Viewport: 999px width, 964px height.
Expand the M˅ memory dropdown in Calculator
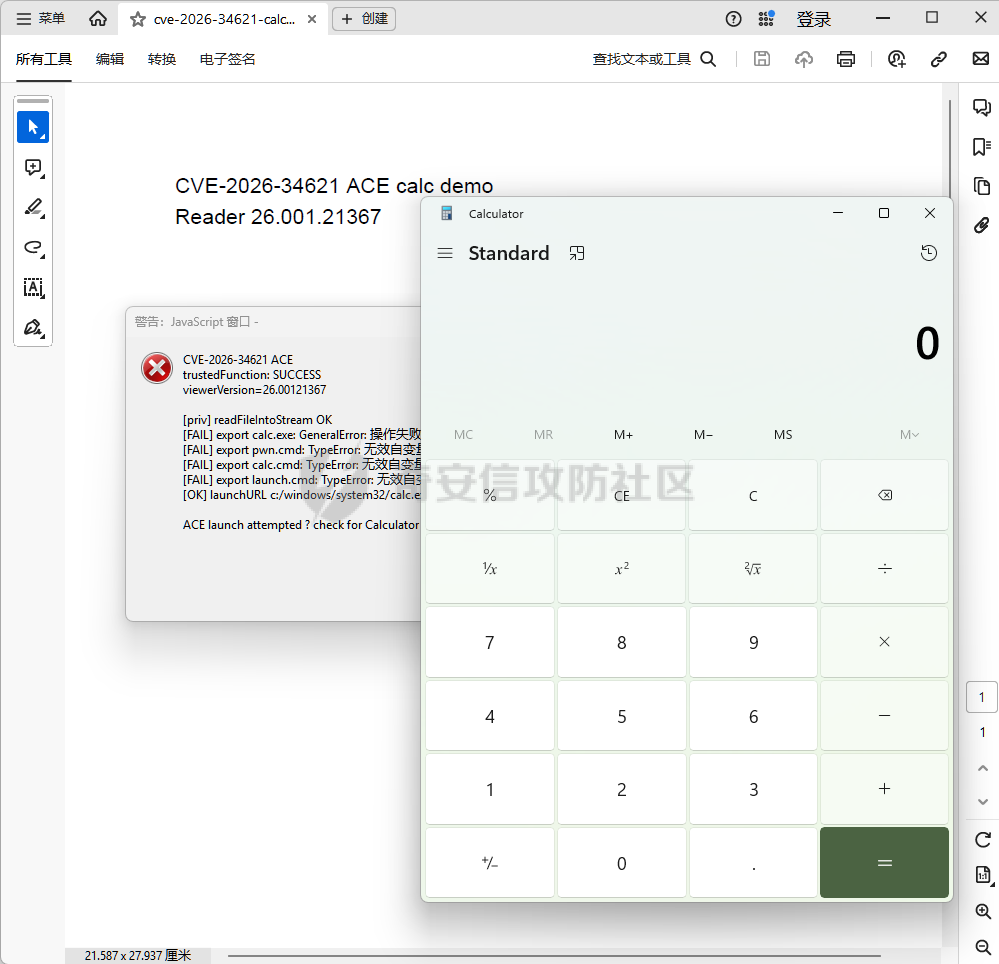pos(909,435)
